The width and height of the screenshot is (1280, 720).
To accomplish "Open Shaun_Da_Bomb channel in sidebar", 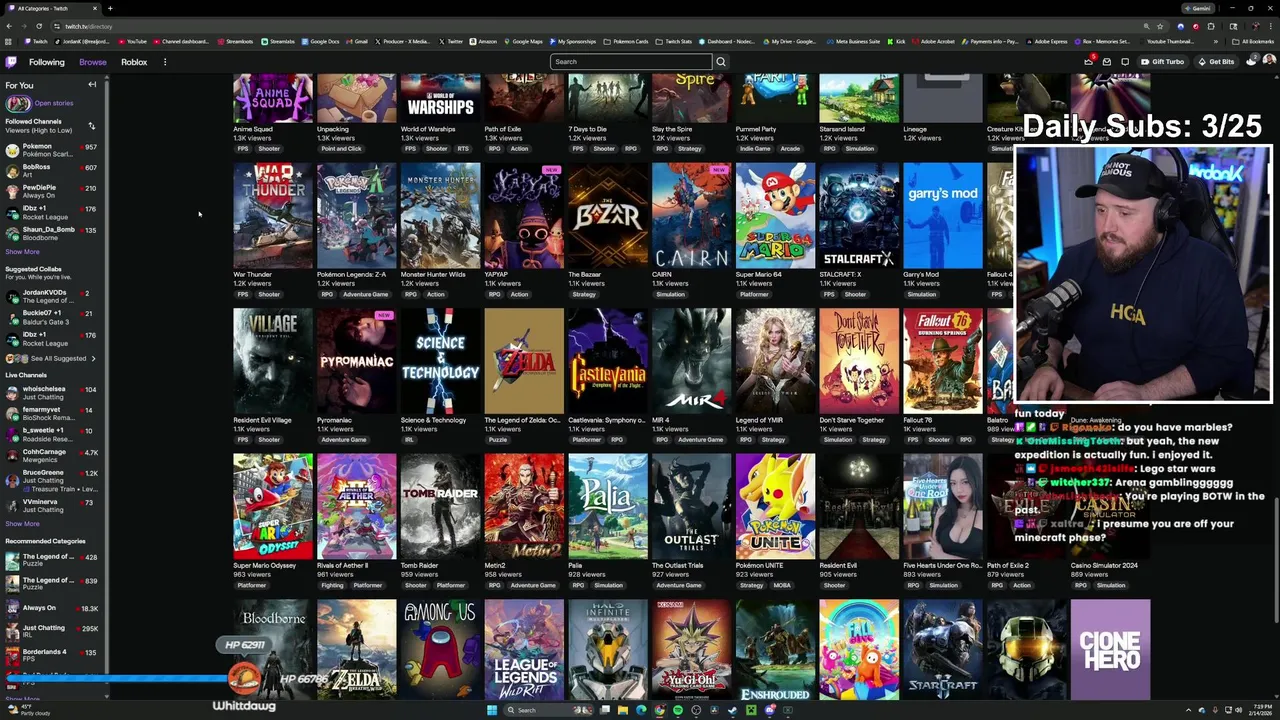I will [x=51, y=234].
